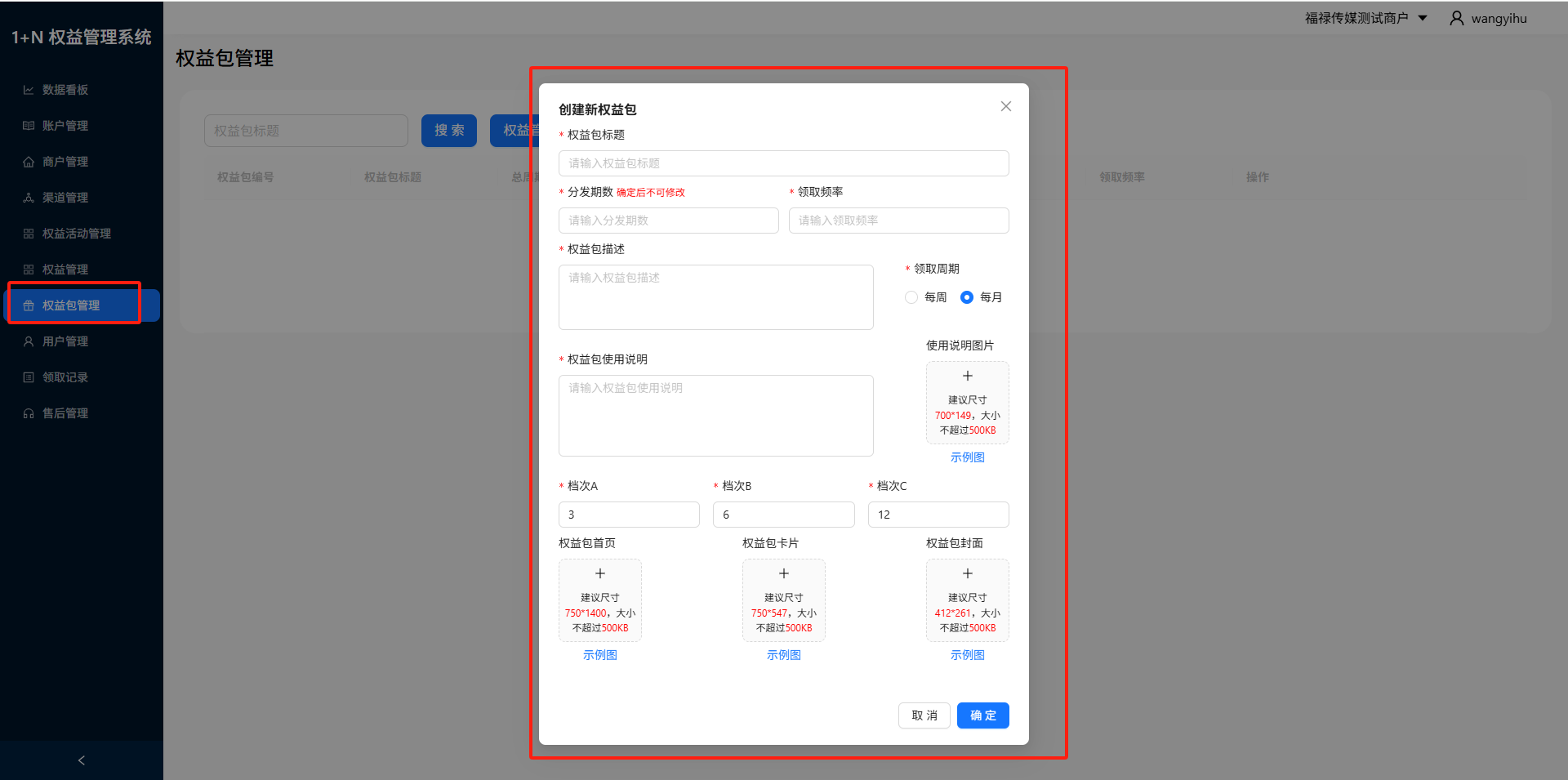Open the wangyihu user account menu
1568x780 pixels.
point(1488,18)
